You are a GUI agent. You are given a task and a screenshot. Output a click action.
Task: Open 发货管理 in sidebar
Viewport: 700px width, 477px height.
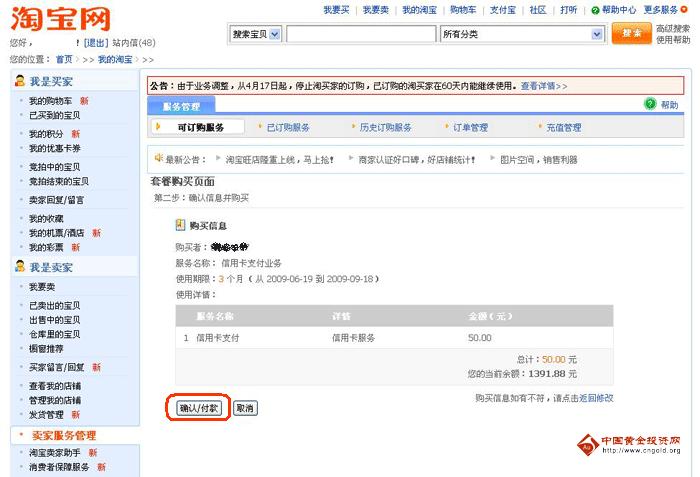point(46,414)
